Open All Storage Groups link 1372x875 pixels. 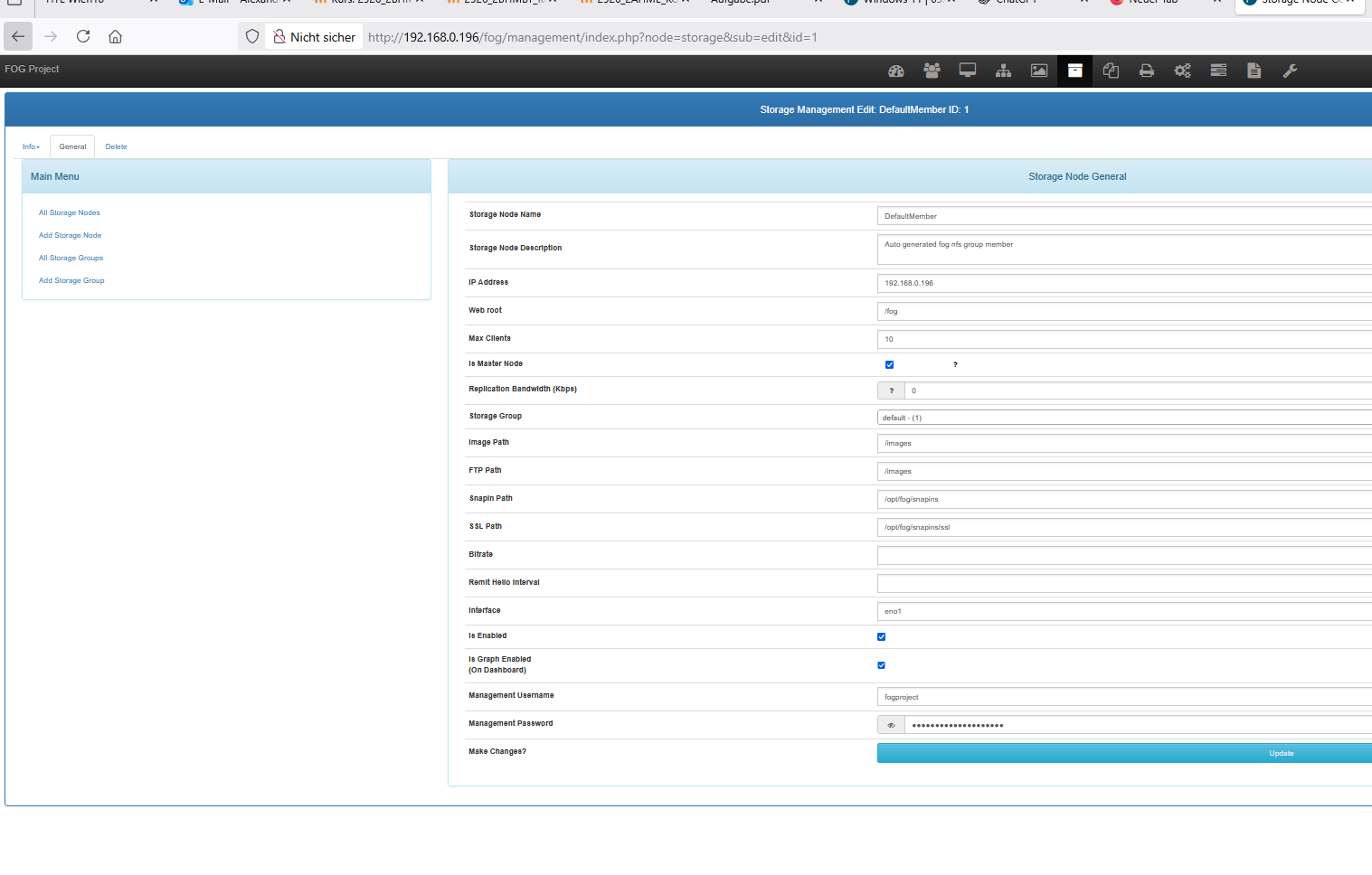(71, 258)
